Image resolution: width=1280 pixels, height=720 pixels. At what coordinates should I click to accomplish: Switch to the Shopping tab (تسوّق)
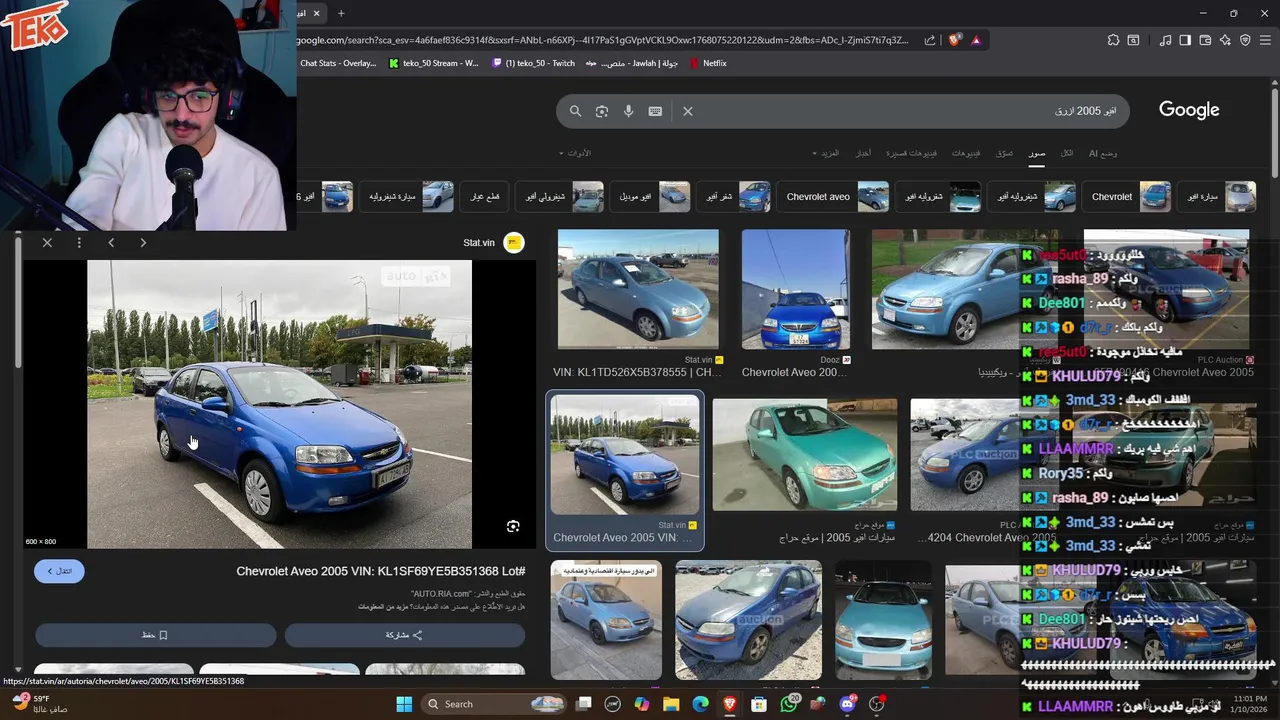pyautogui.click(x=1004, y=153)
